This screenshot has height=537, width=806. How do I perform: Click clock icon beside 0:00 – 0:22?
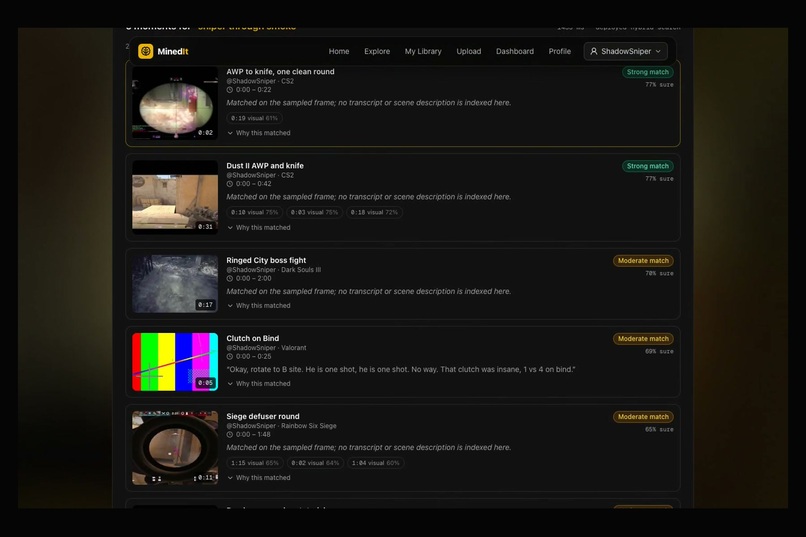click(x=230, y=90)
